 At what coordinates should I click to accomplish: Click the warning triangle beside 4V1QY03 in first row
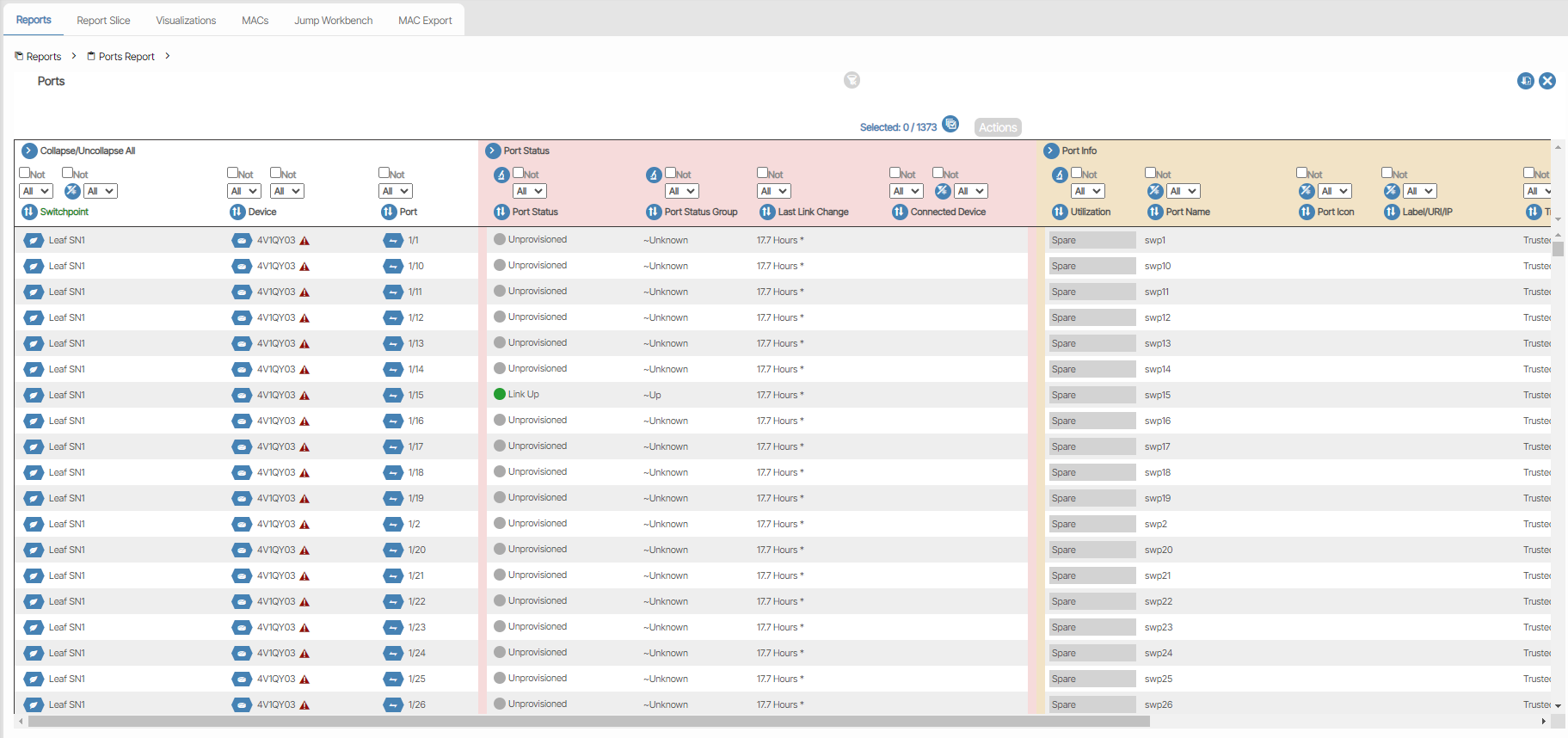tap(304, 241)
